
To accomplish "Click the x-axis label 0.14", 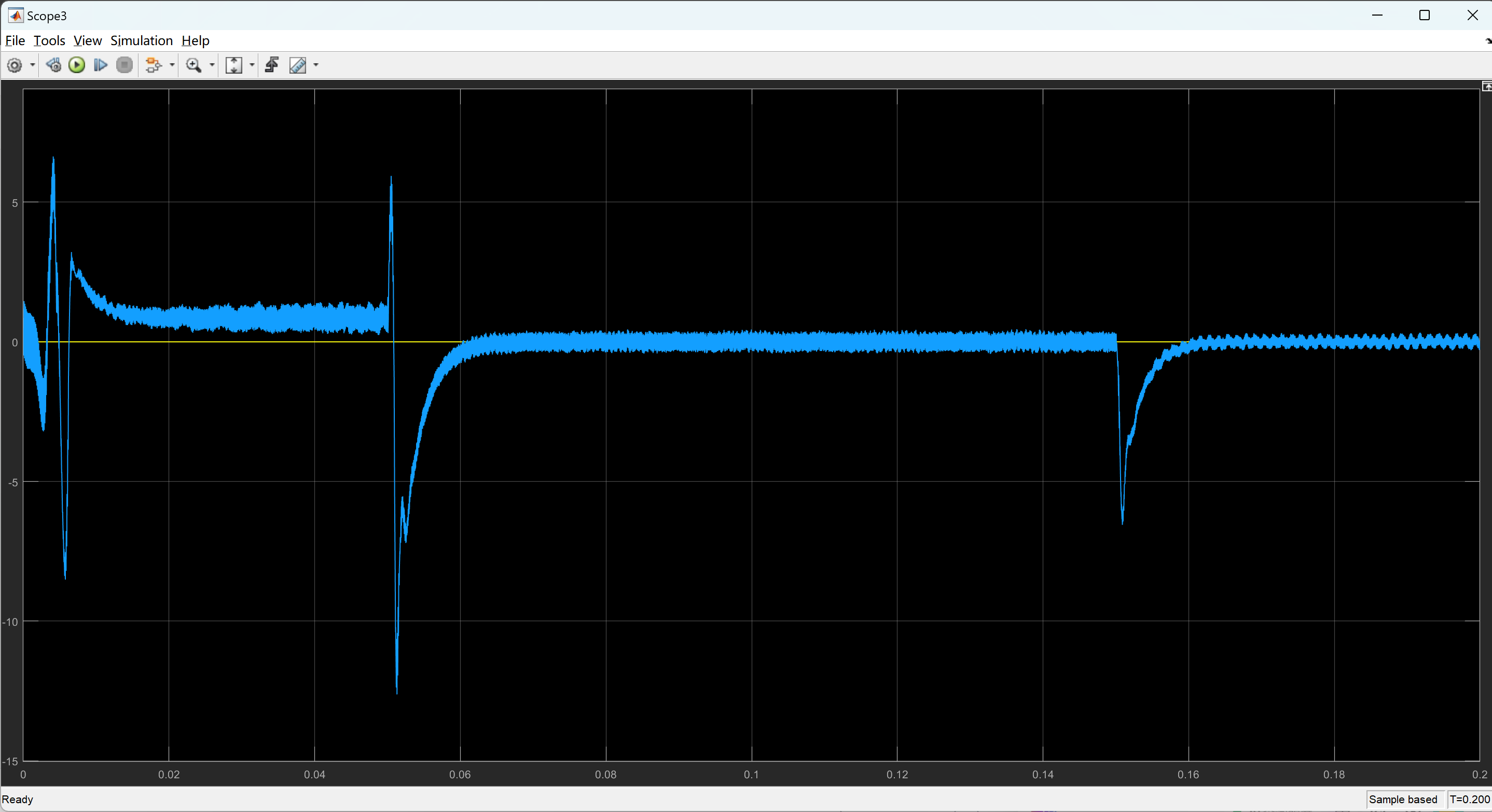I will coord(1043,774).
